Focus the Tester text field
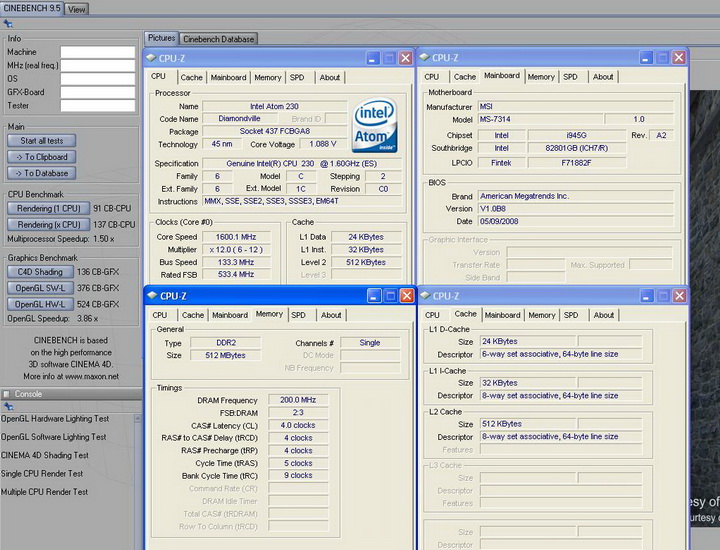Image resolution: width=720 pixels, height=550 pixels. (x=97, y=104)
